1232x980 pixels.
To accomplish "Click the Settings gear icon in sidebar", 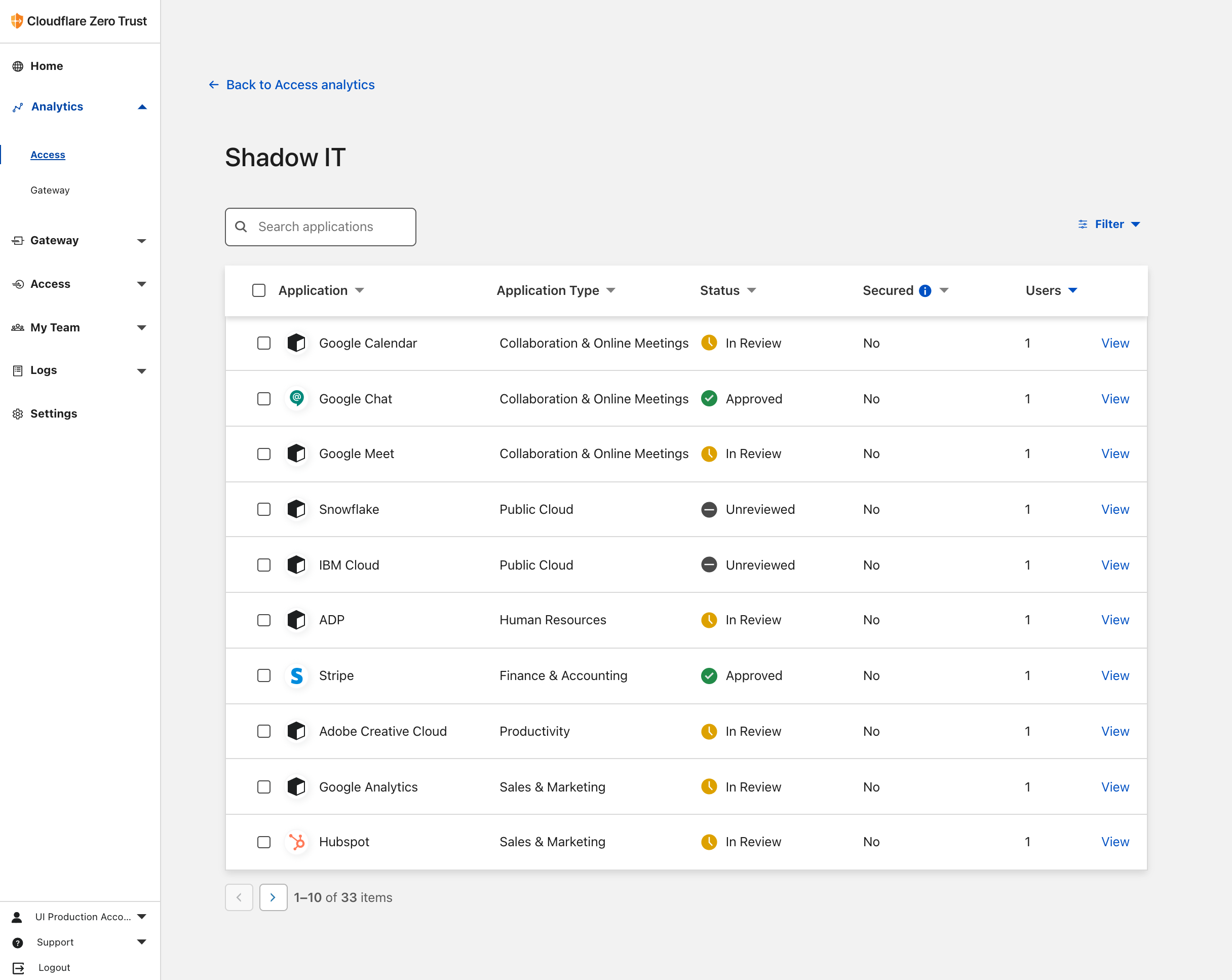I will click(18, 413).
